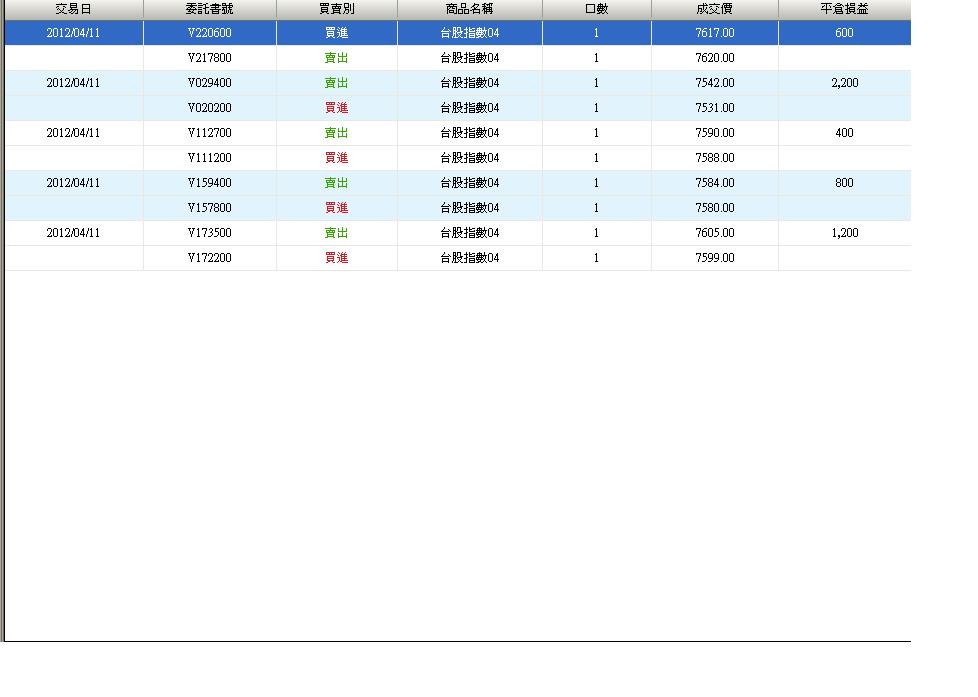The width and height of the screenshot is (978, 697).
Task: Click the 商品名稱 column header
Action: tap(470, 9)
